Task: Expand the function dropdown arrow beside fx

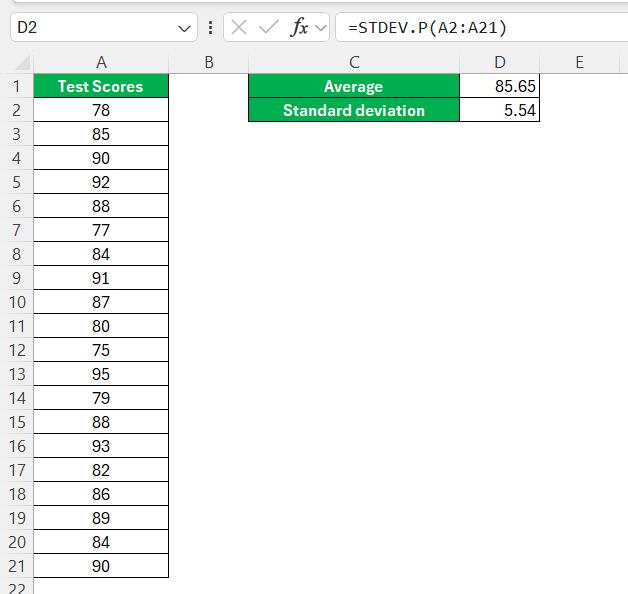Action: (321, 28)
